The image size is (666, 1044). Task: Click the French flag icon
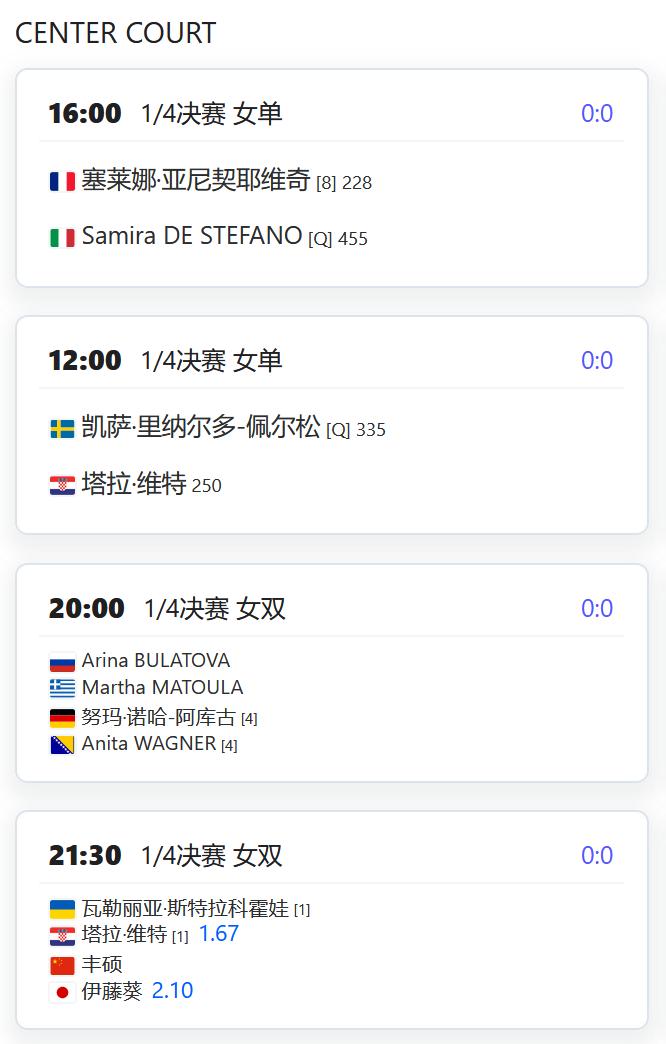(63, 181)
